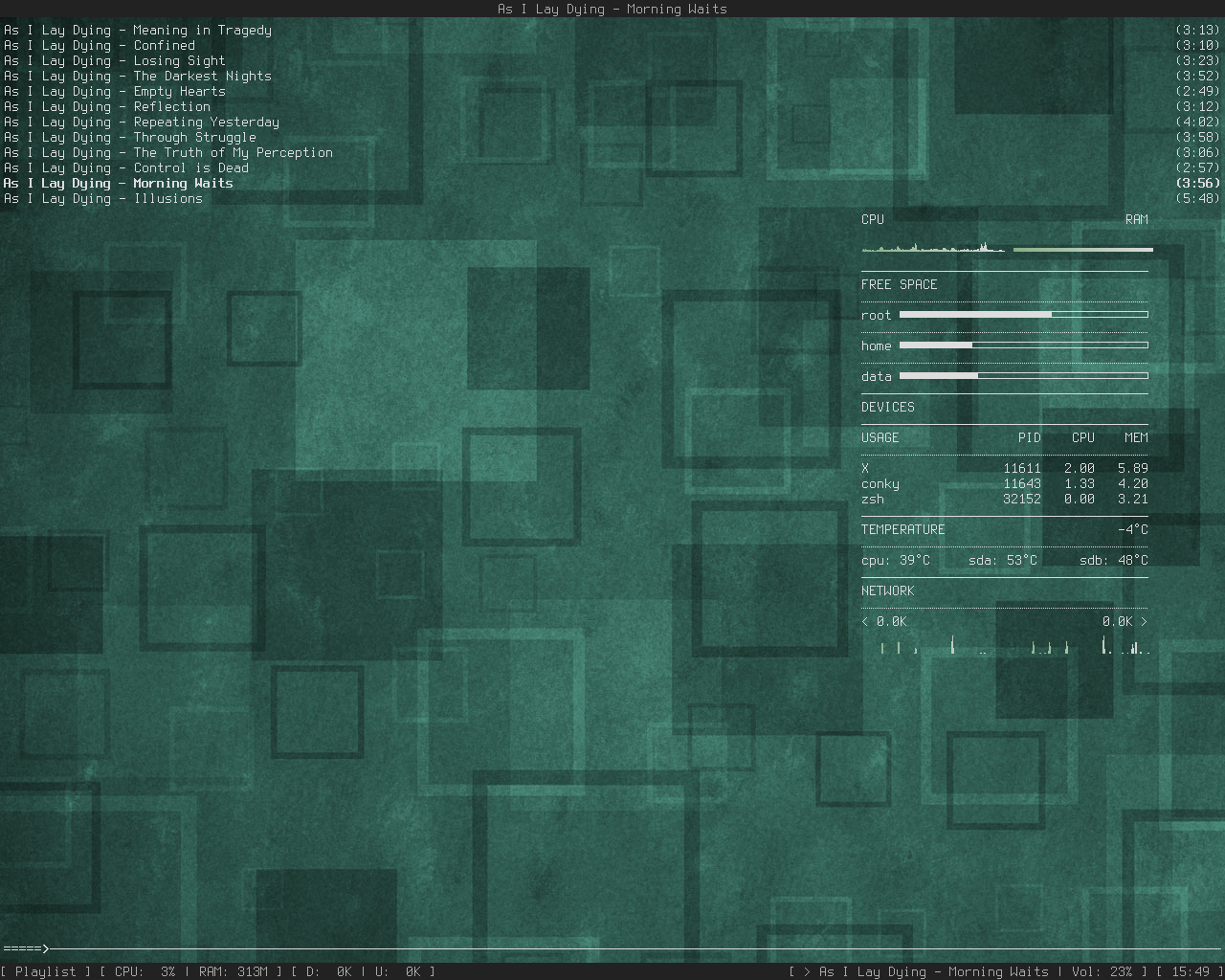Click the FREE SPACE heading

pyautogui.click(x=900, y=285)
